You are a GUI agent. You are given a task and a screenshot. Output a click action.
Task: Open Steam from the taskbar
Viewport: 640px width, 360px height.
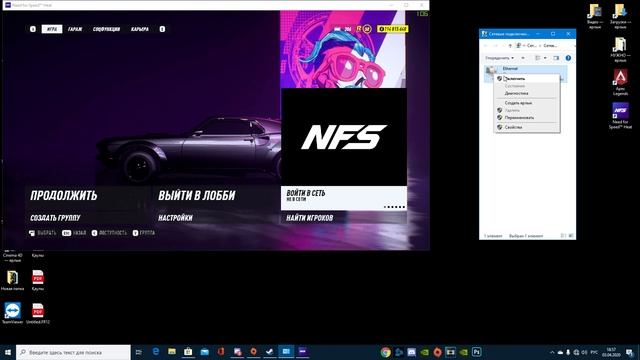(270, 351)
